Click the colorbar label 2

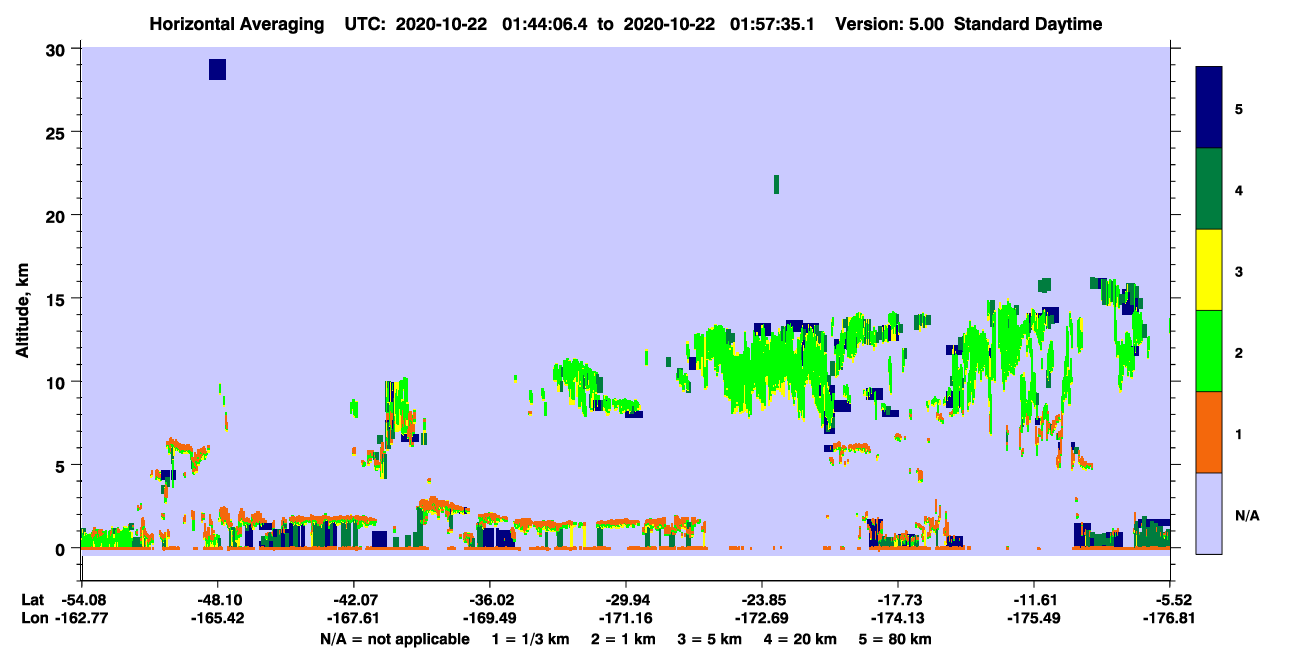click(x=1239, y=352)
